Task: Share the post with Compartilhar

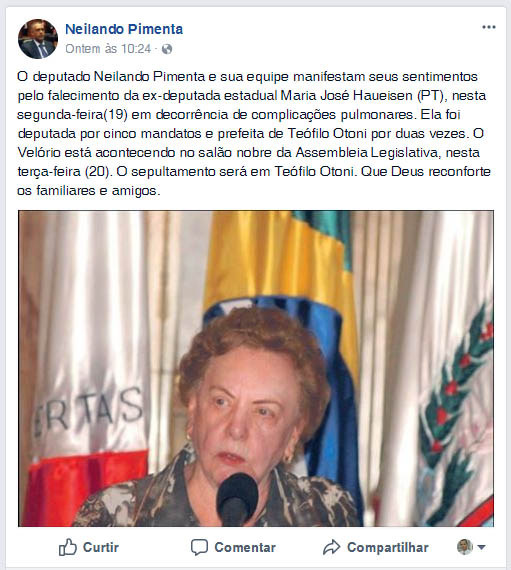Action: [376, 547]
